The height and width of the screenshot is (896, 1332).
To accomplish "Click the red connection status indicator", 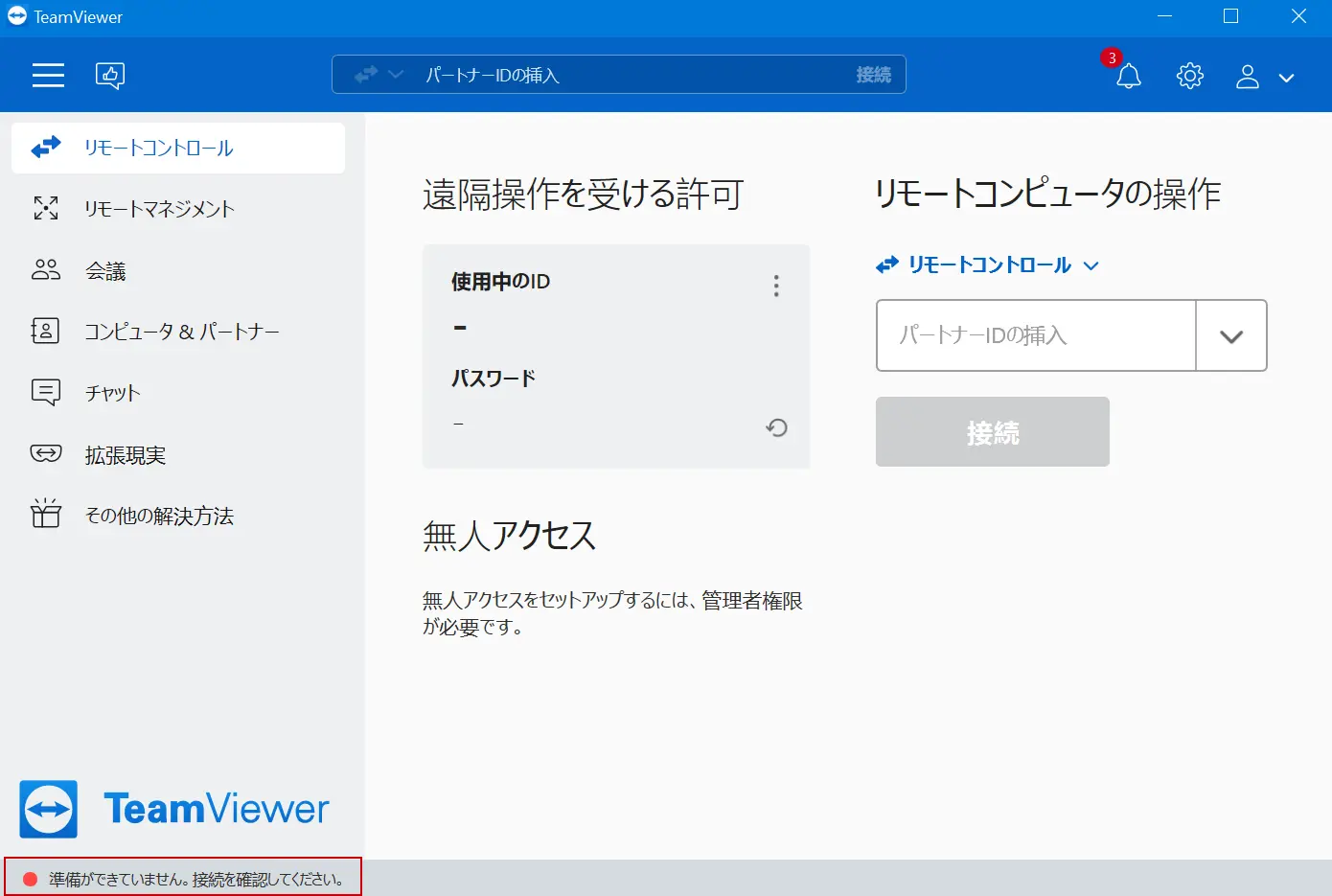I will (x=30, y=879).
